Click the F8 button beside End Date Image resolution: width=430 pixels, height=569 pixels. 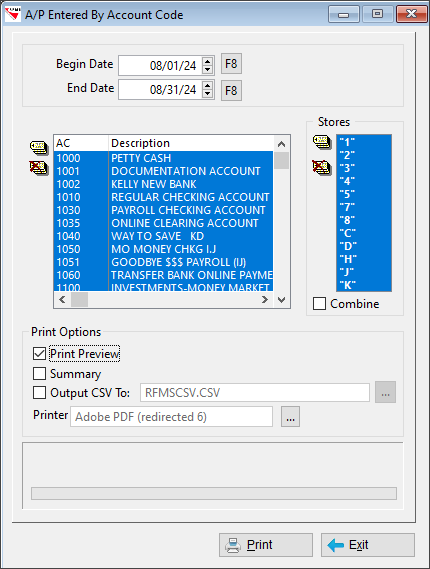click(x=231, y=90)
